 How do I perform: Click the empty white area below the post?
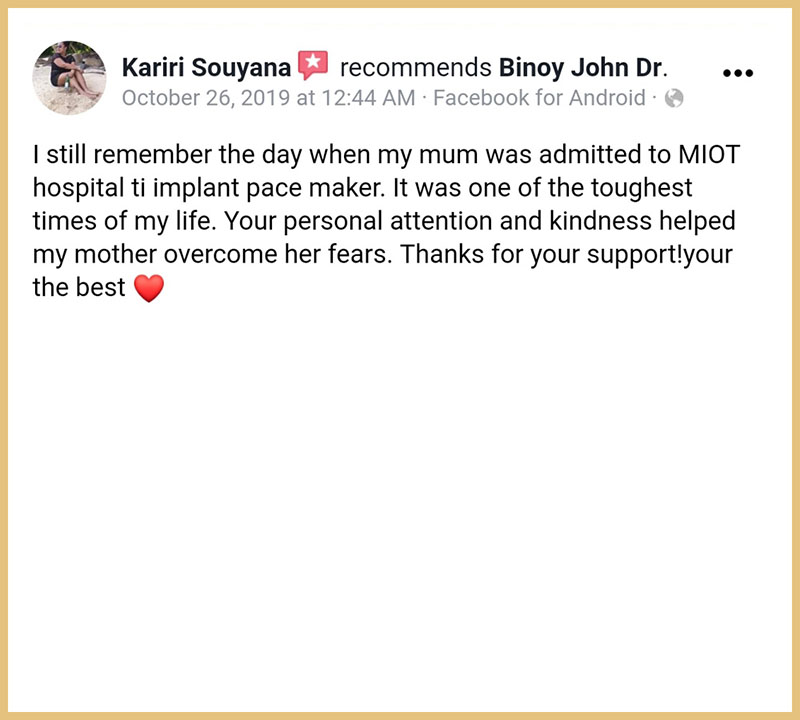pos(400,500)
